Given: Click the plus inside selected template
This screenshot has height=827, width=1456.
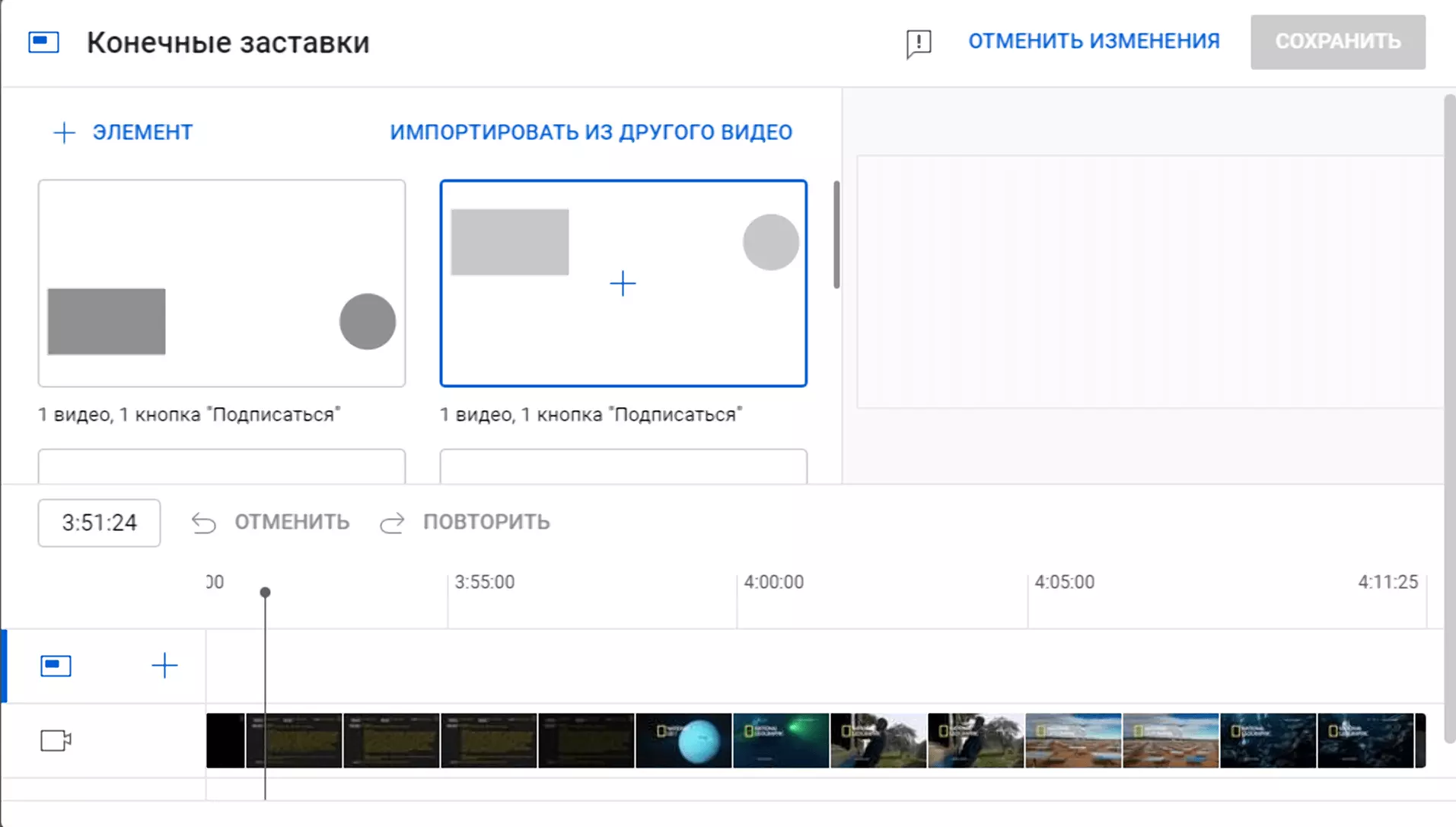Looking at the screenshot, I should 623,284.
